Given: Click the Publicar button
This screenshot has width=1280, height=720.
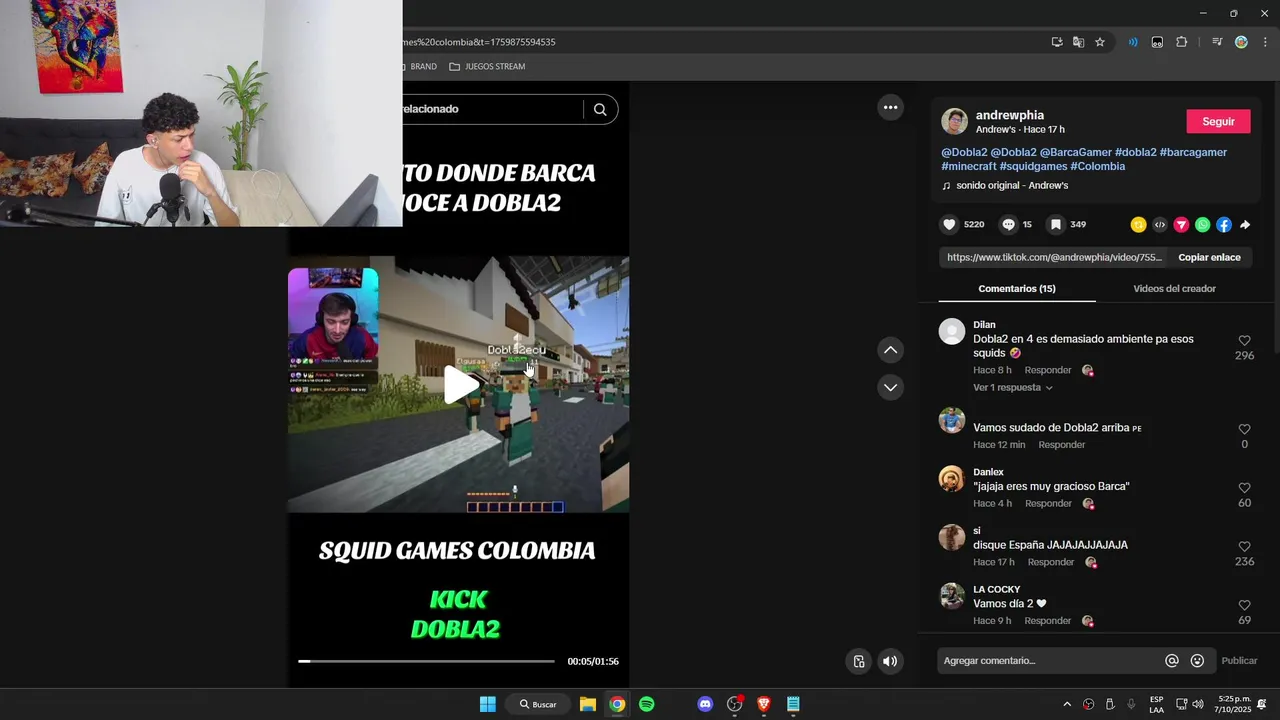Looking at the screenshot, I should coord(1239,661).
